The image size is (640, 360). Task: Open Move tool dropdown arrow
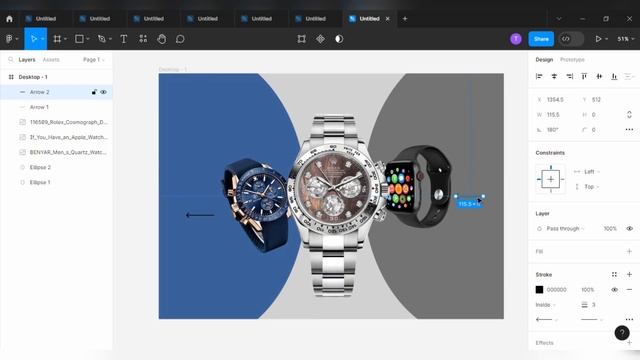tap(42, 39)
